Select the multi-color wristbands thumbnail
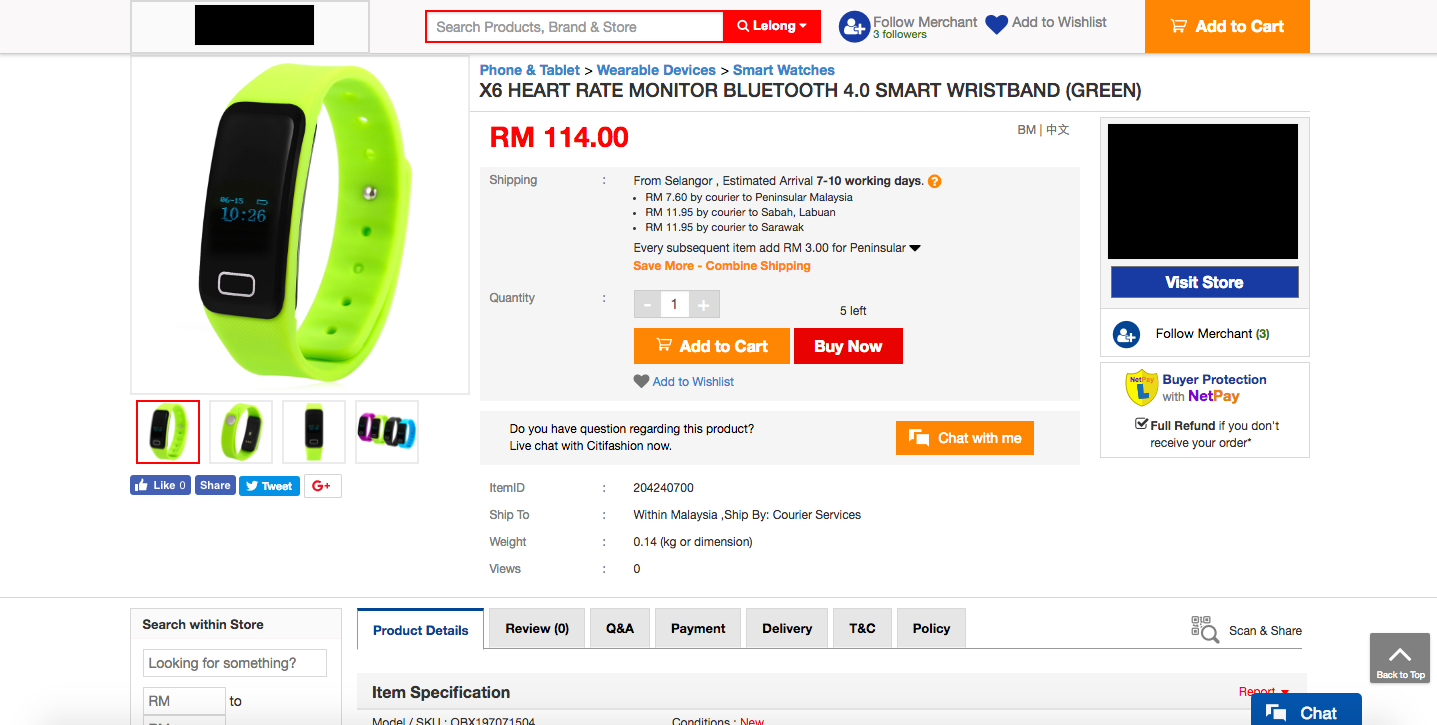Image resolution: width=1437 pixels, height=725 pixels. tap(387, 432)
